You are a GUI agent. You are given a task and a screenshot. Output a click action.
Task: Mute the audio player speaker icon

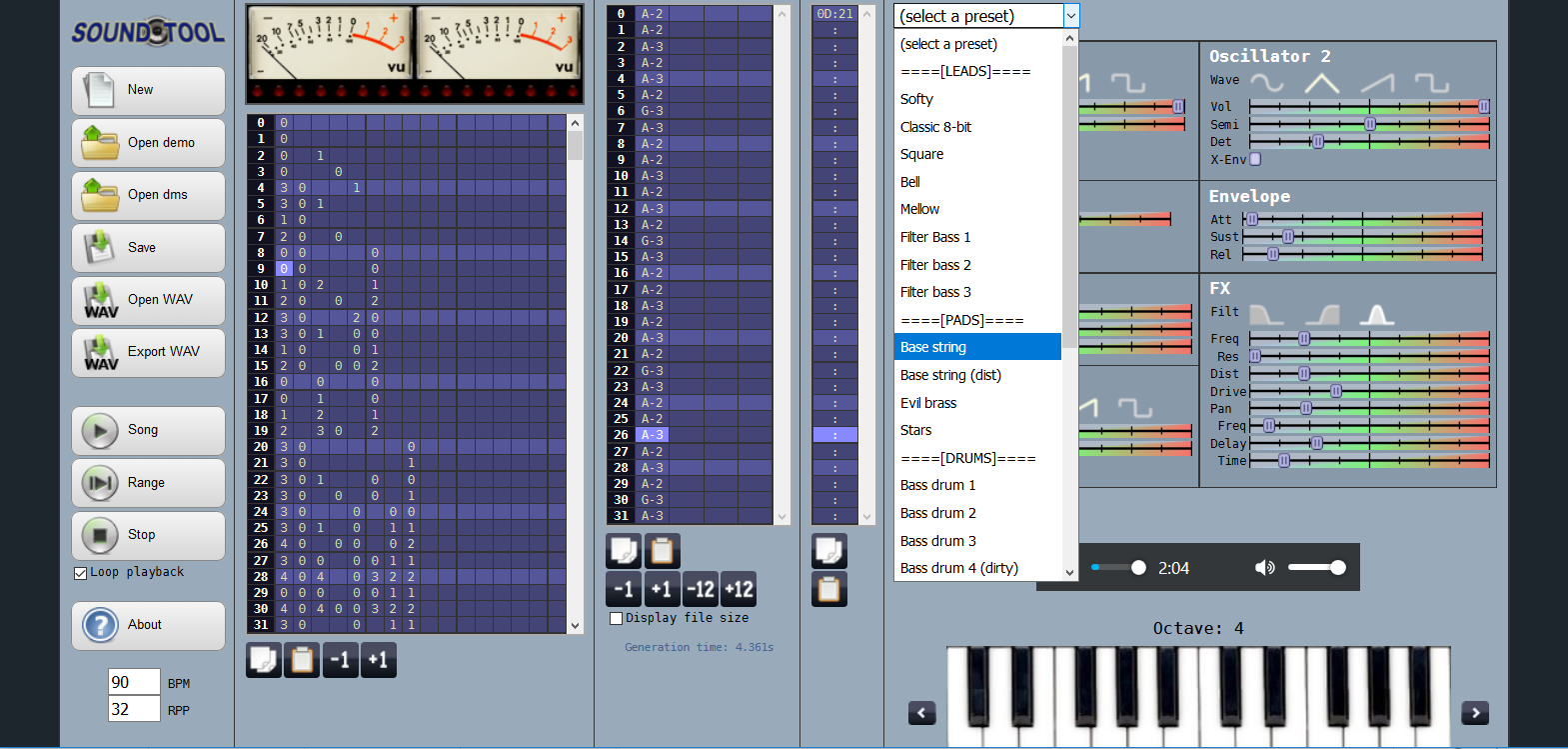pos(1264,568)
